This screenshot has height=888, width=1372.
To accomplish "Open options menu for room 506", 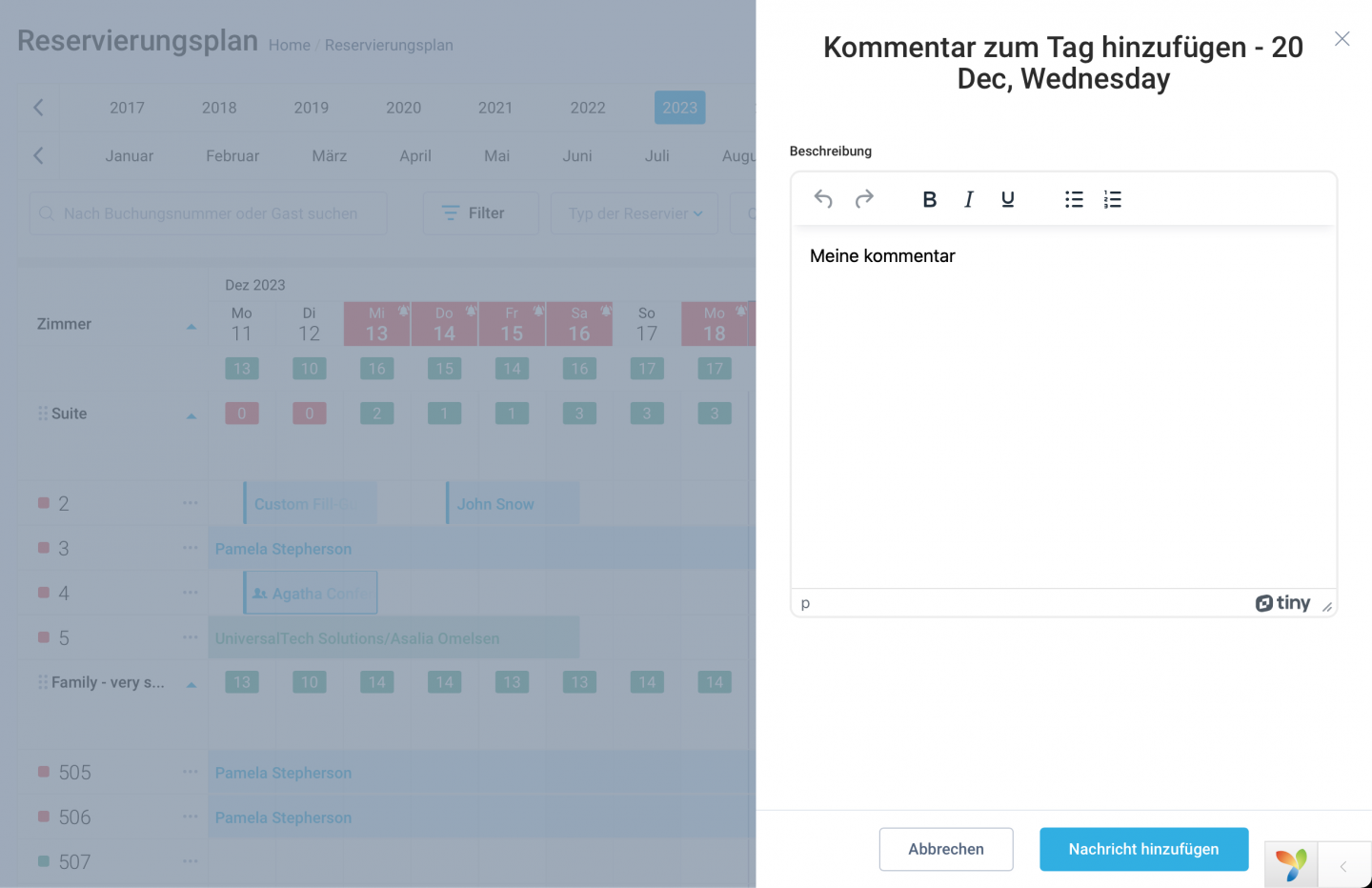I will [191, 816].
